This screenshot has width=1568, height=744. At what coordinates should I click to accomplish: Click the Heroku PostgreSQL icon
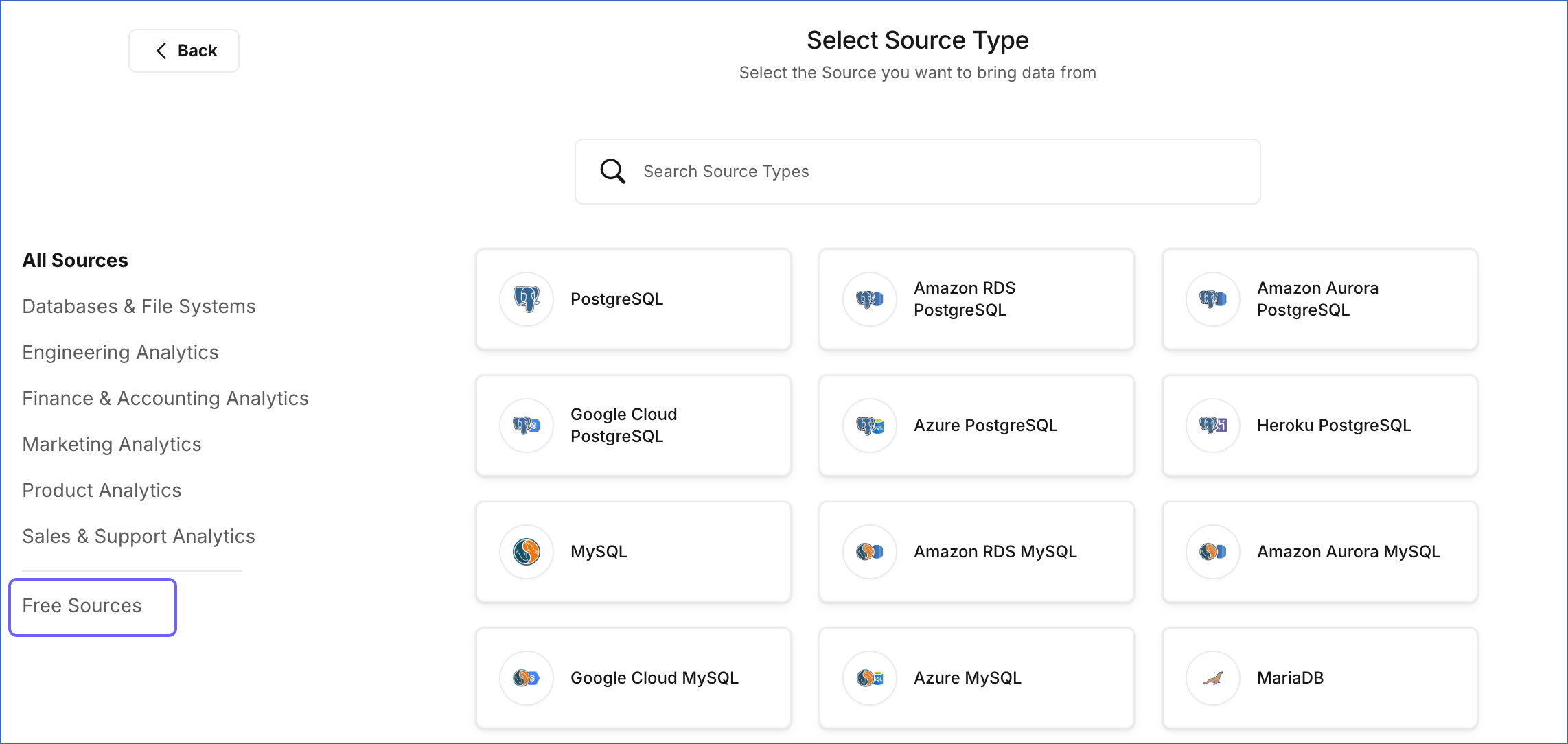[1213, 426]
